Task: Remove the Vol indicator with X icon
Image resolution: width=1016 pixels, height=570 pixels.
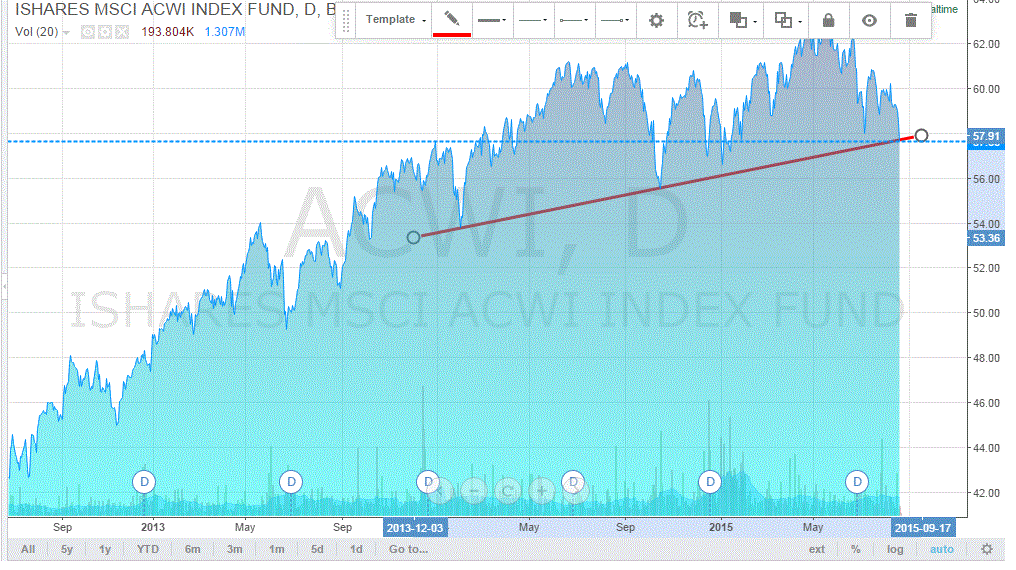Action: click(121, 32)
